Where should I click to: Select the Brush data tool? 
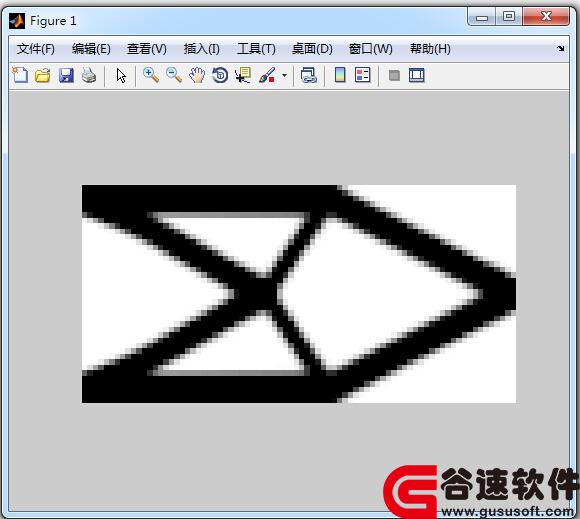tap(267, 75)
